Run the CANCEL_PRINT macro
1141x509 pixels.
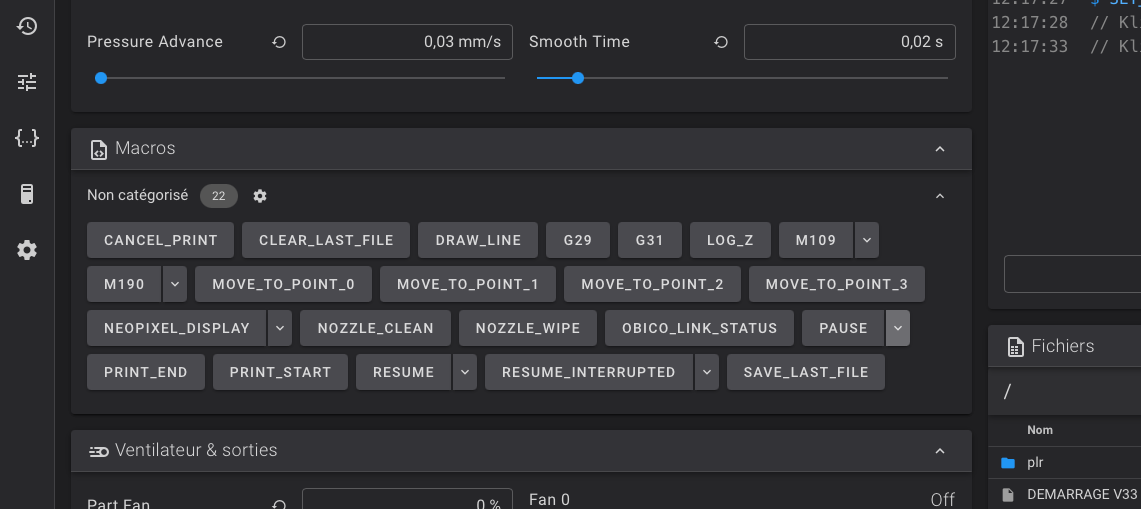(x=160, y=240)
